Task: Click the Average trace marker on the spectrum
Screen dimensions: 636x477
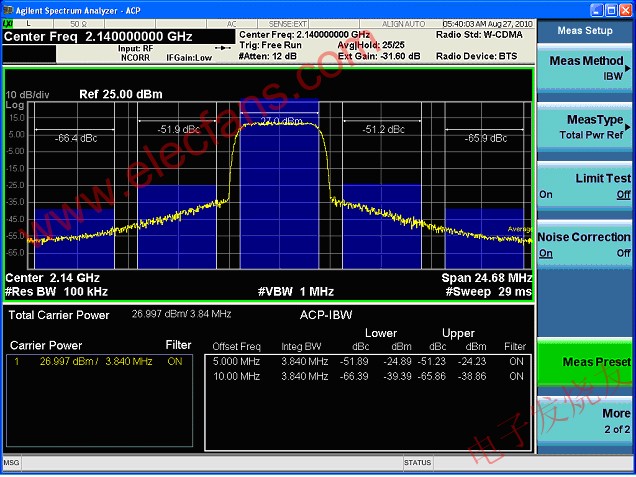Action: [520, 229]
